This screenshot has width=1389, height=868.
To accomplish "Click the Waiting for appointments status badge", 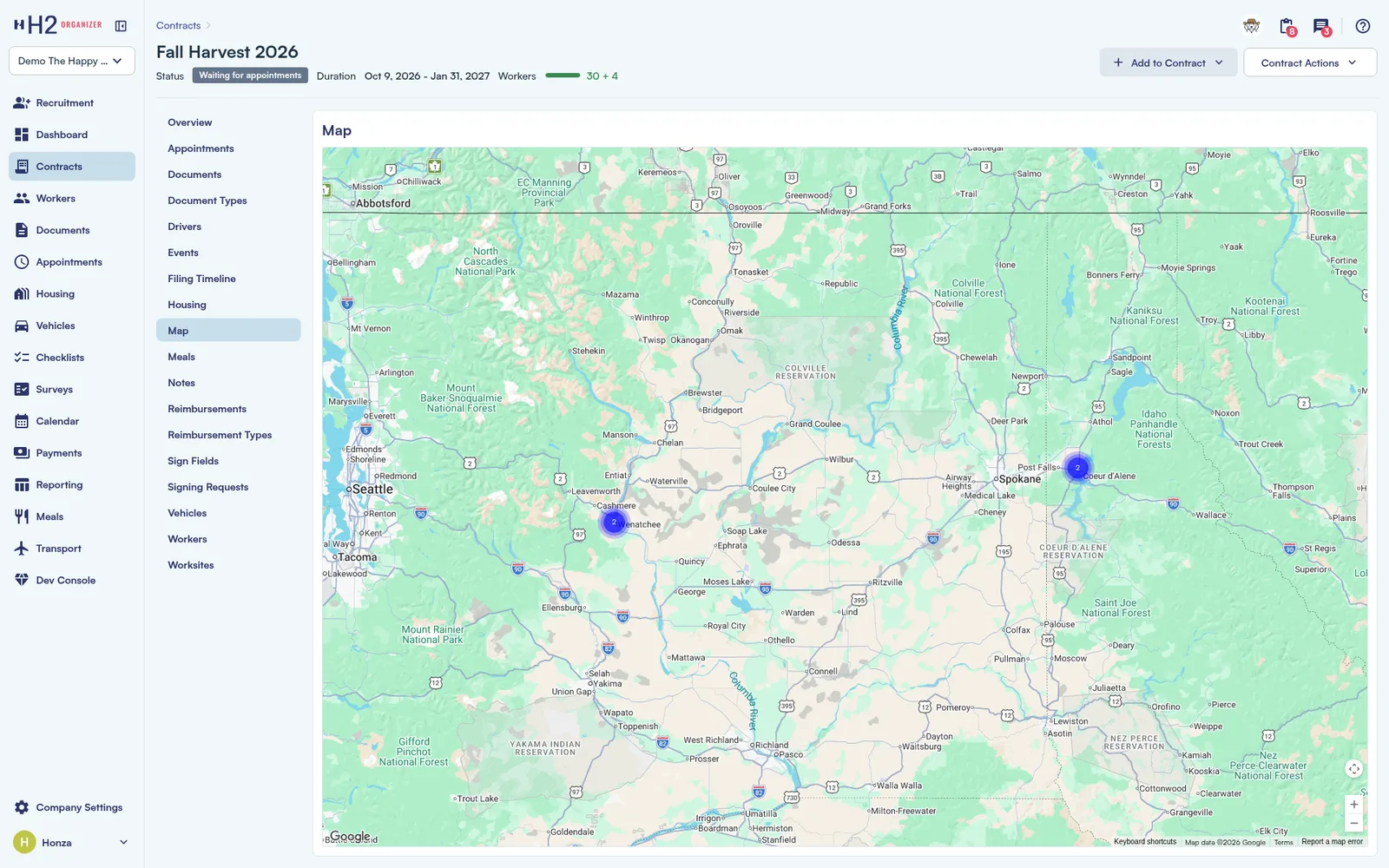I will pyautogui.click(x=250, y=76).
